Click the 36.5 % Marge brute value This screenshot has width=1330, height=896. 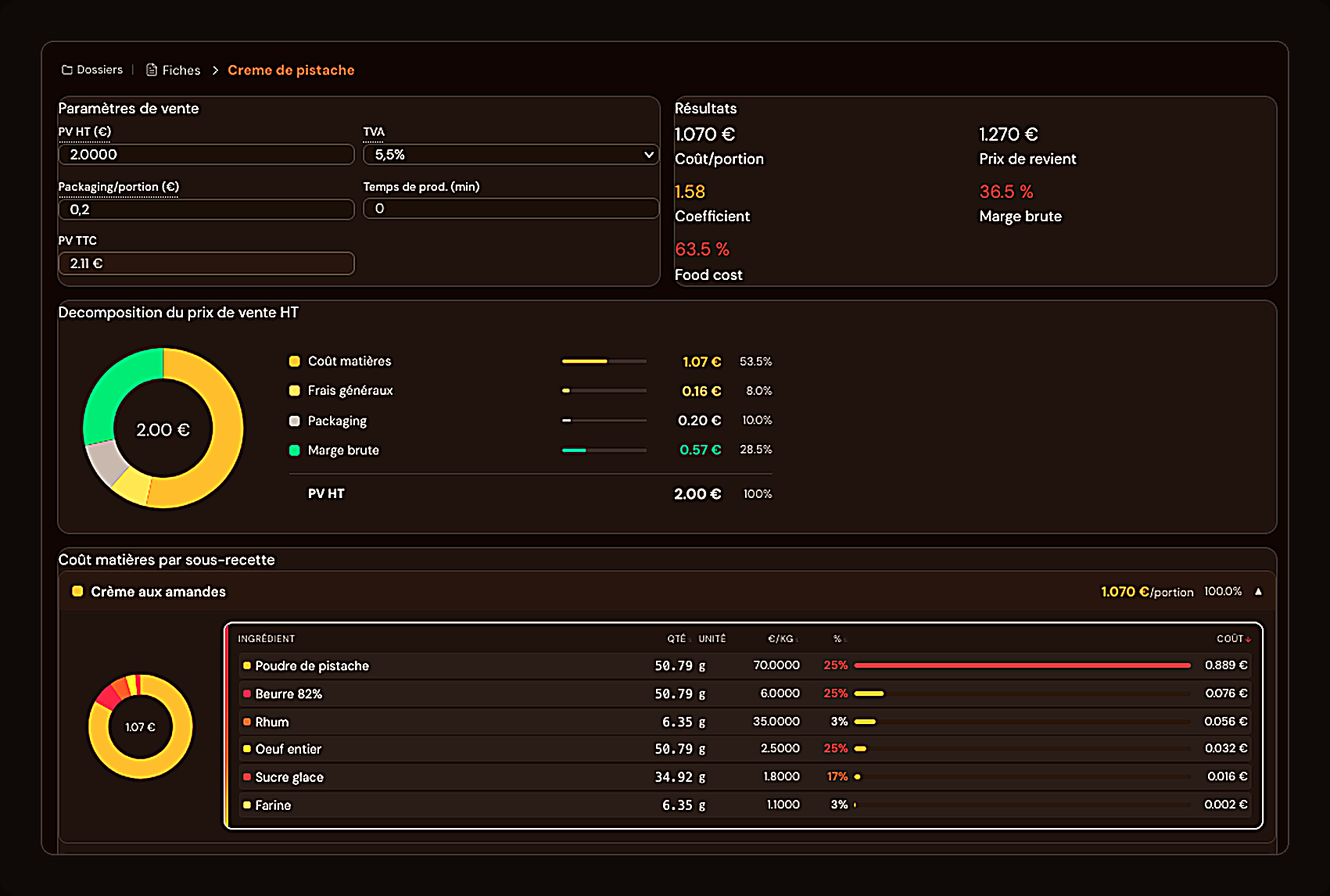[x=1006, y=192]
